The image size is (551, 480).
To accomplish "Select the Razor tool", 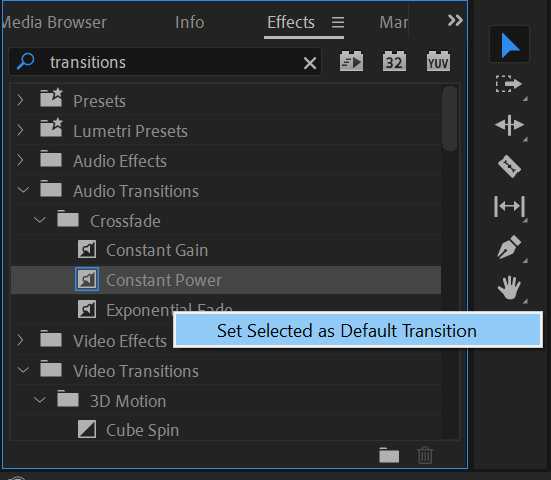I will click(x=509, y=166).
